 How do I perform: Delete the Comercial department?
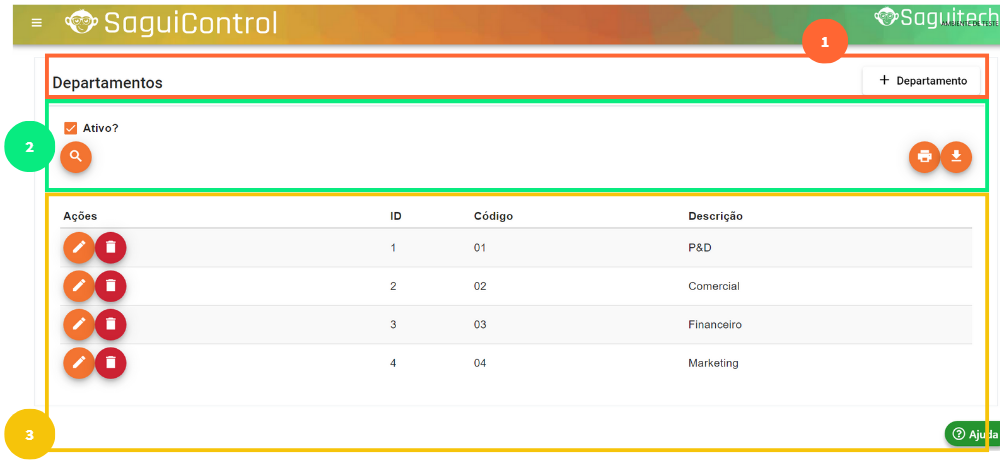(x=111, y=286)
